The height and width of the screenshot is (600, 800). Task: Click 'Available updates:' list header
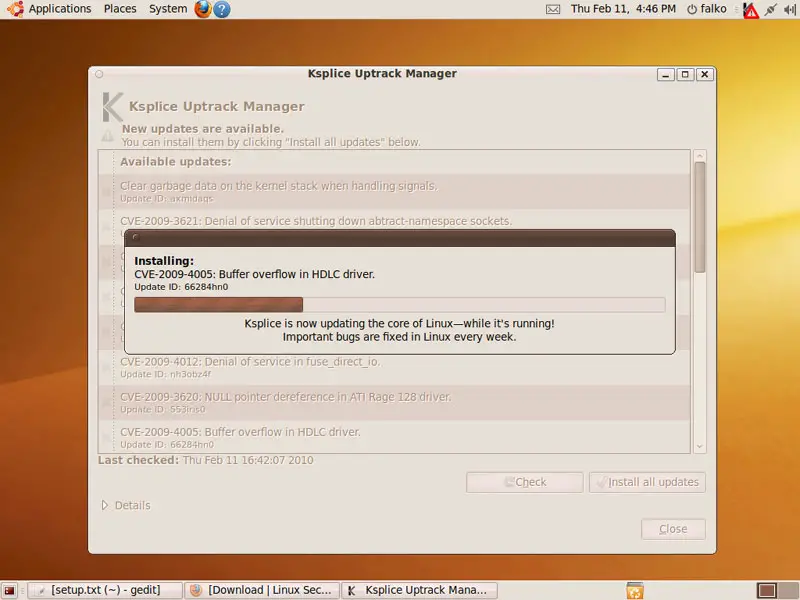click(x=176, y=162)
